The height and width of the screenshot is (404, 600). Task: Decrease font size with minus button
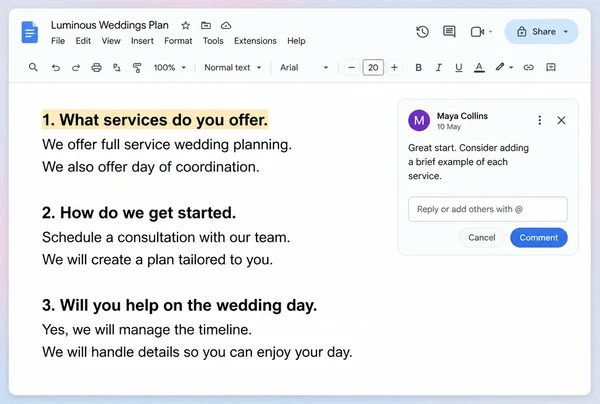(x=352, y=68)
